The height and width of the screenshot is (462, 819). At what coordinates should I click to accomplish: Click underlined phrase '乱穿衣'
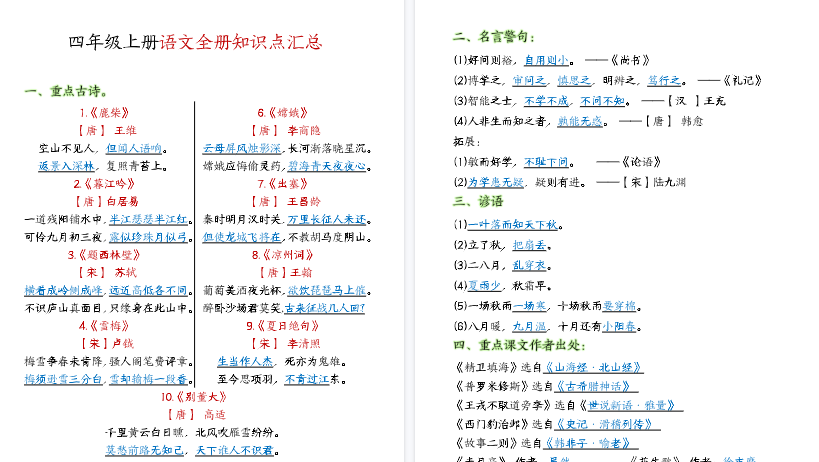click(529, 265)
